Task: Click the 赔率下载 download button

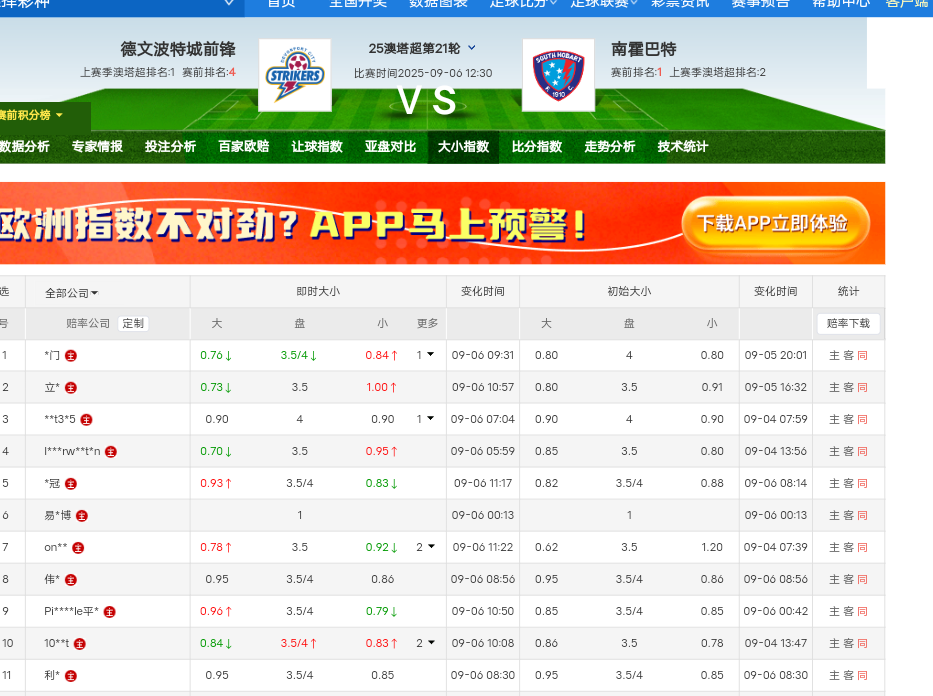Action: coord(848,323)
